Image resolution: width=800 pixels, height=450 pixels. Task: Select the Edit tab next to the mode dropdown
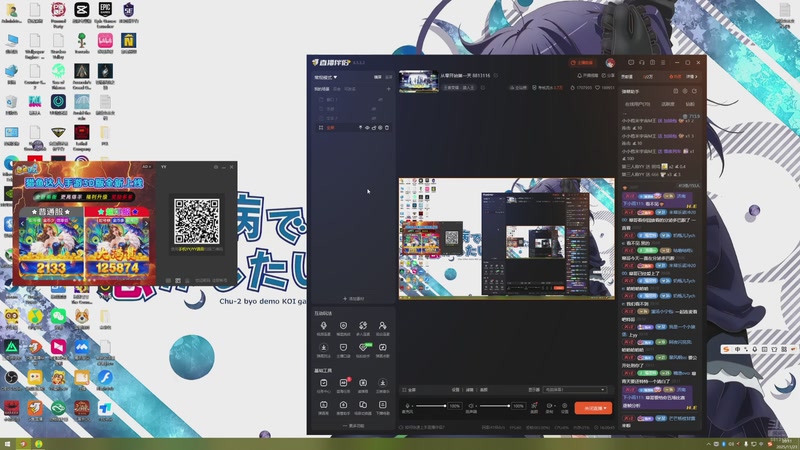point(378,77)
